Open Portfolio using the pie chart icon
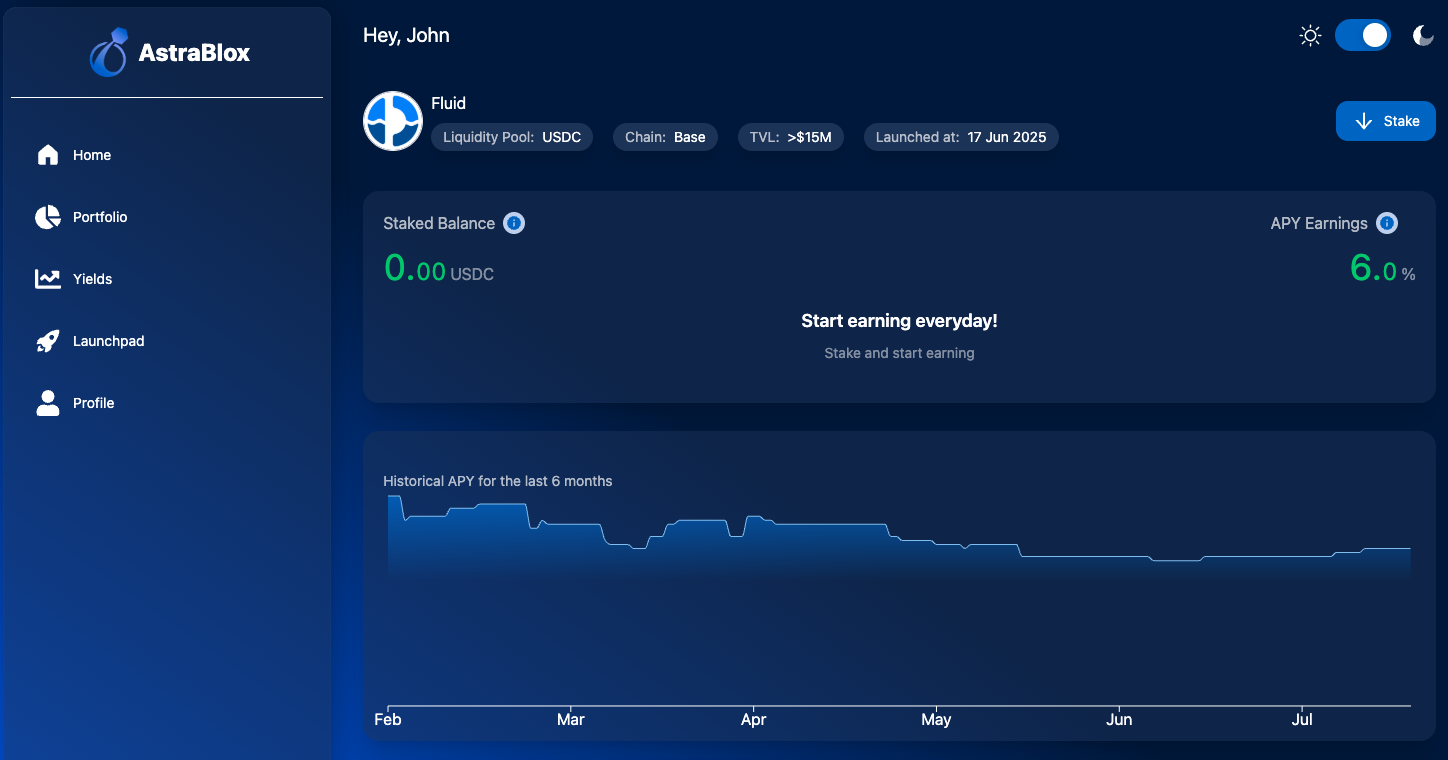This screenshot has width=1448, height=760. pos(48,217)
